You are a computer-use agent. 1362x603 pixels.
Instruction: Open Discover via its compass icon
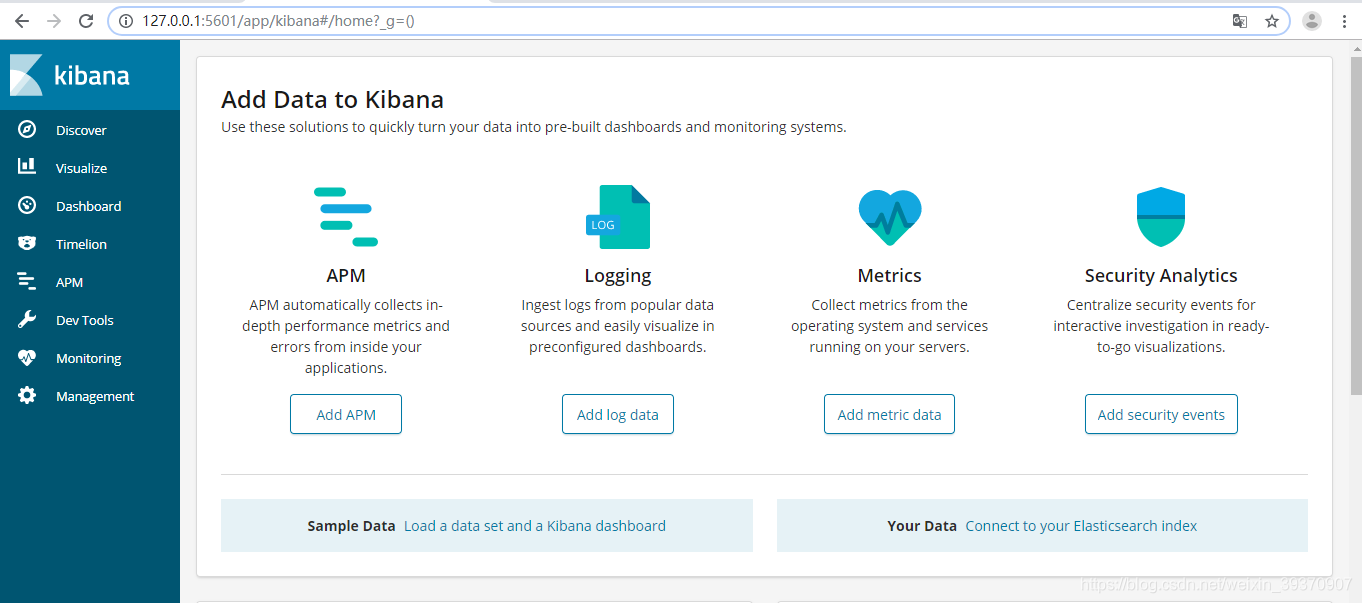coord(27,130)
